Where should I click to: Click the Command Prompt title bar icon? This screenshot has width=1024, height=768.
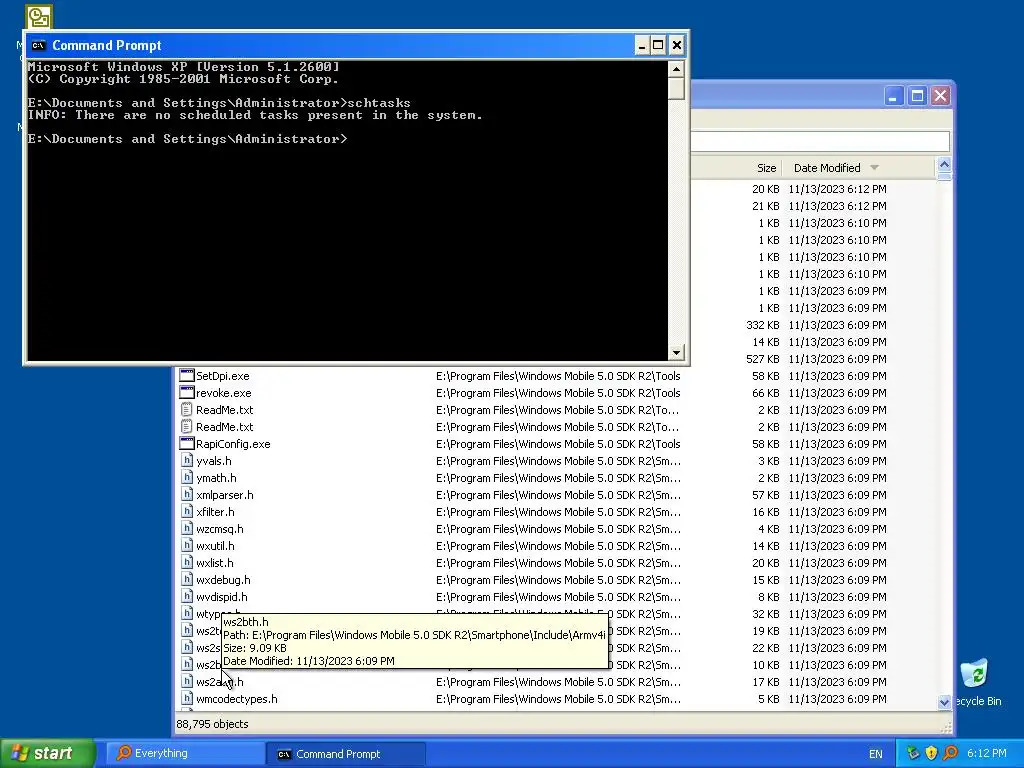pyautogui.click(x=39, y=45)
